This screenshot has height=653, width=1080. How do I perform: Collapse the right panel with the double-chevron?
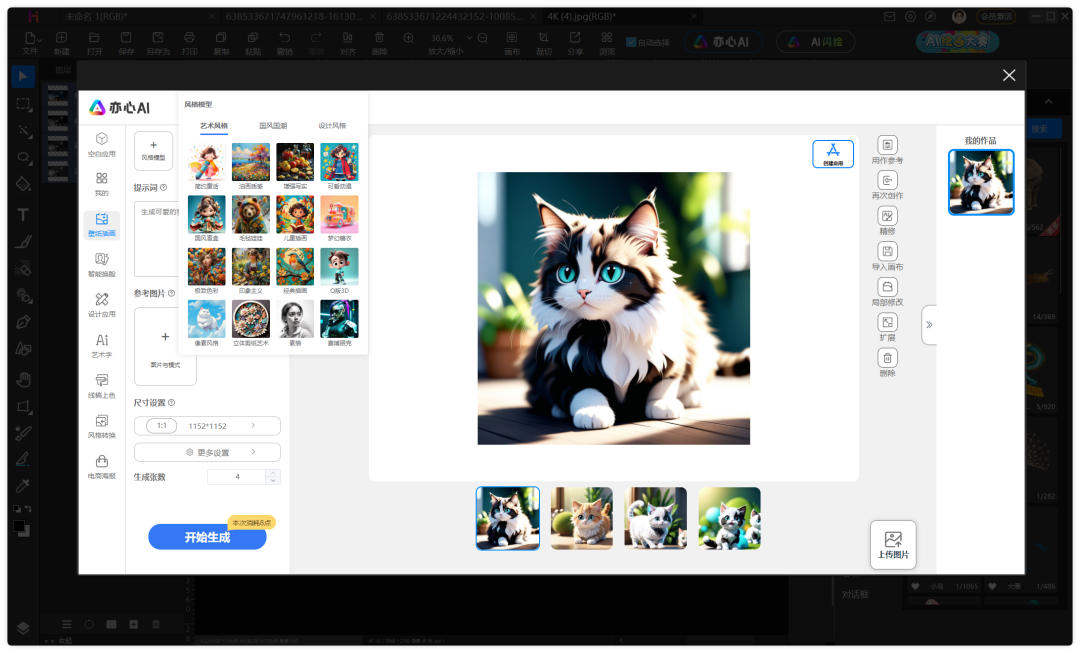tap(929, 325)
